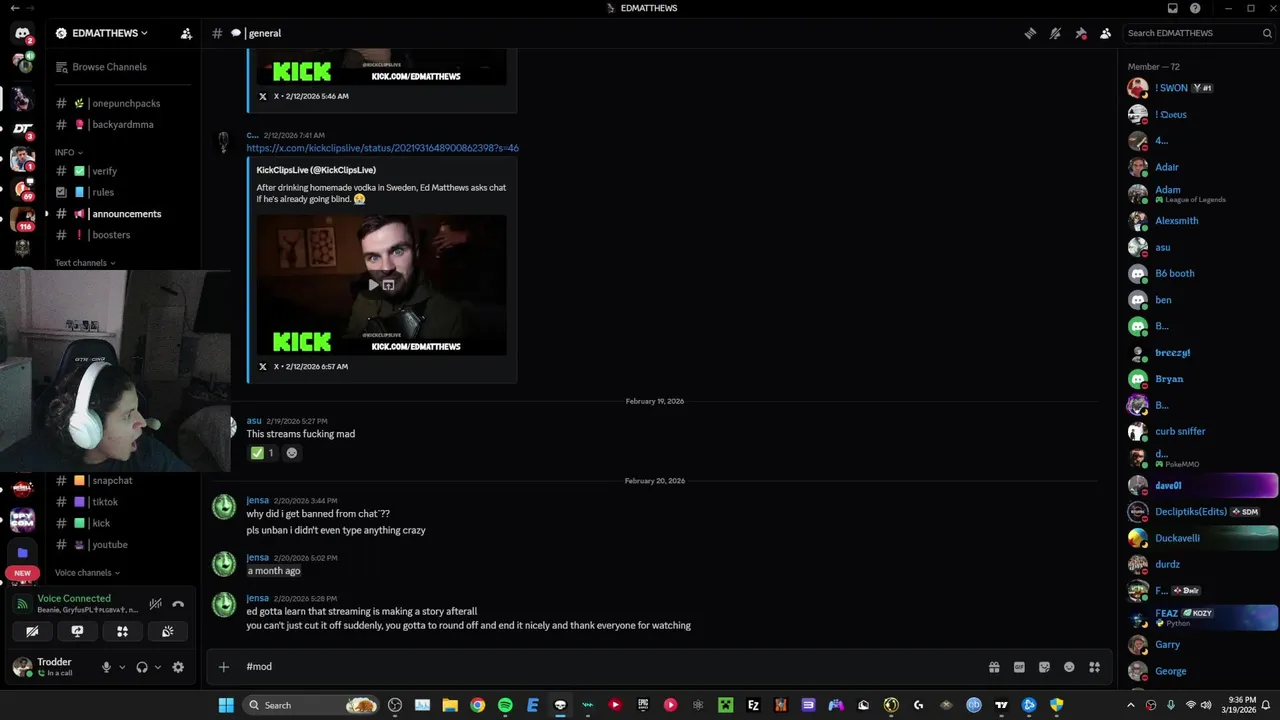The height and width of the screenshot is (720, 1280).
Task: Click the NEW unread indicator badge
Action: point(22,573)
